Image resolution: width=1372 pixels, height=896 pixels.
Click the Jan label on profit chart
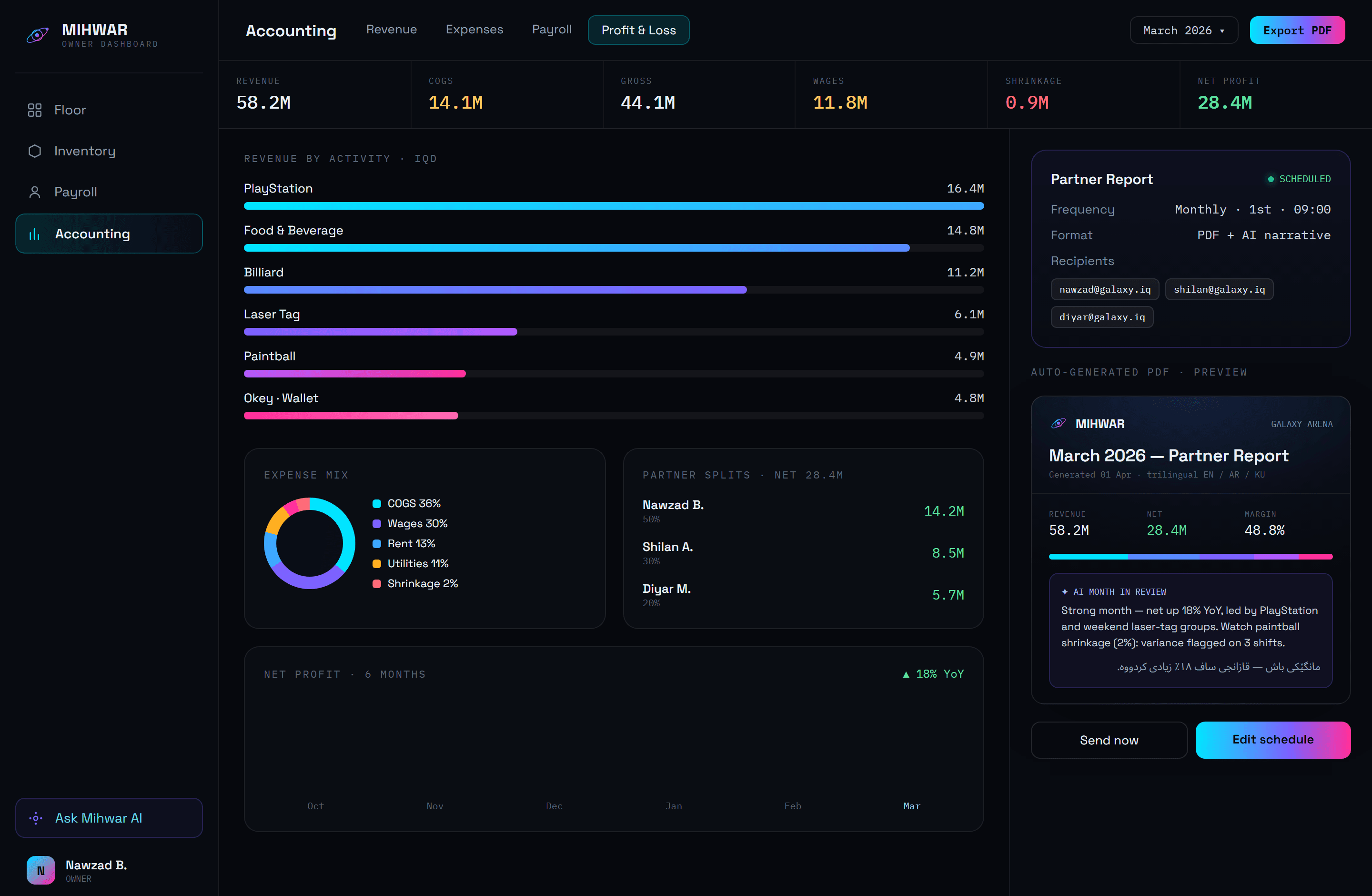[x=673, y=806]
